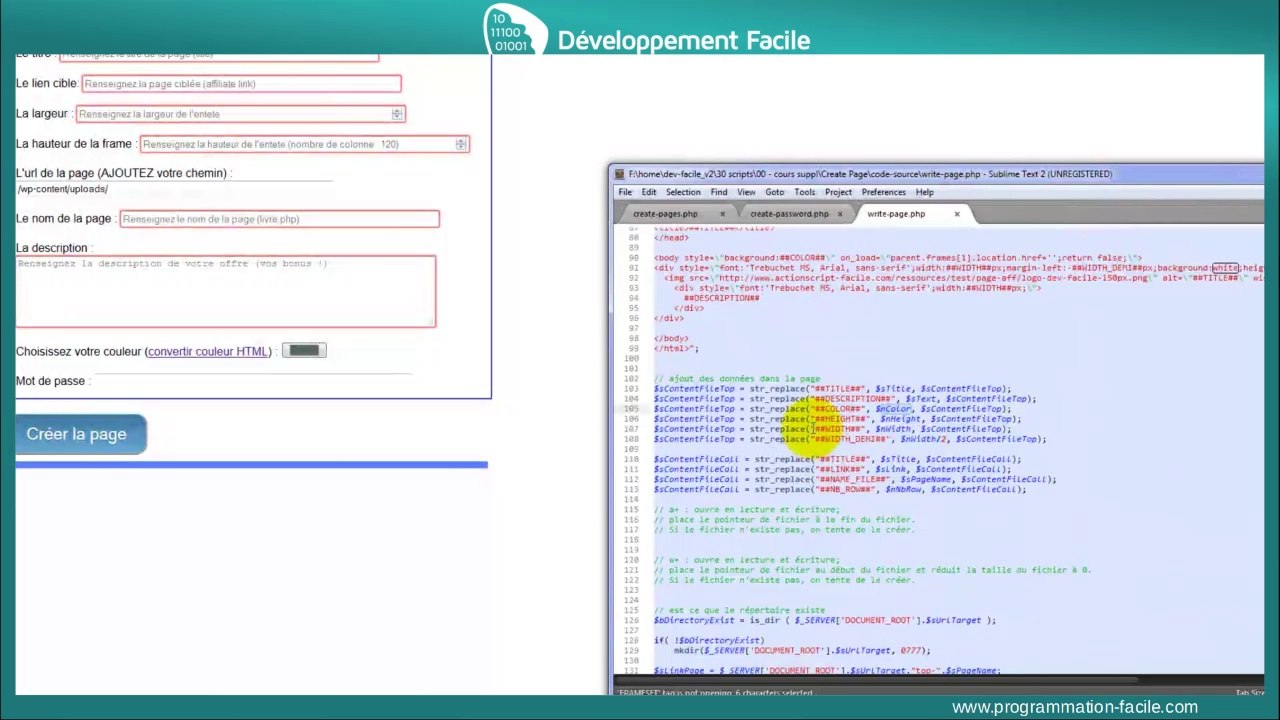Viewport: 1280px width, 720px height.
Task: Open the color picker swatch
Action: point(304,350)
